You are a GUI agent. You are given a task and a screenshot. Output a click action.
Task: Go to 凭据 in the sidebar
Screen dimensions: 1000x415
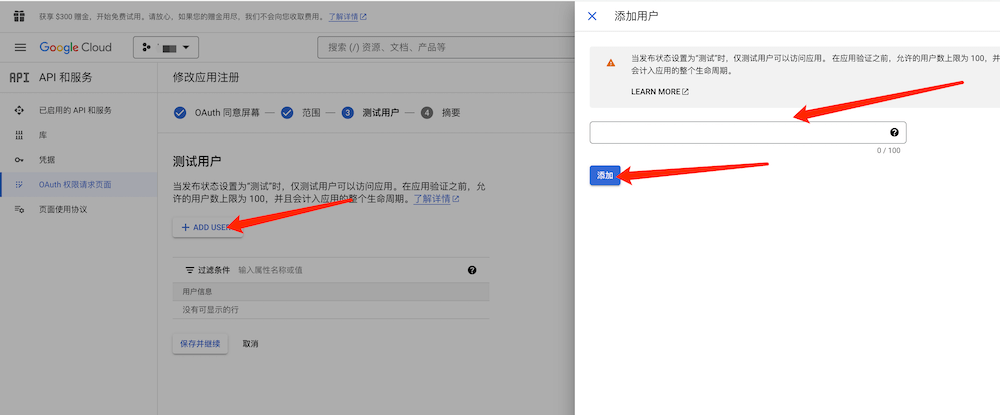coord(47,160)
